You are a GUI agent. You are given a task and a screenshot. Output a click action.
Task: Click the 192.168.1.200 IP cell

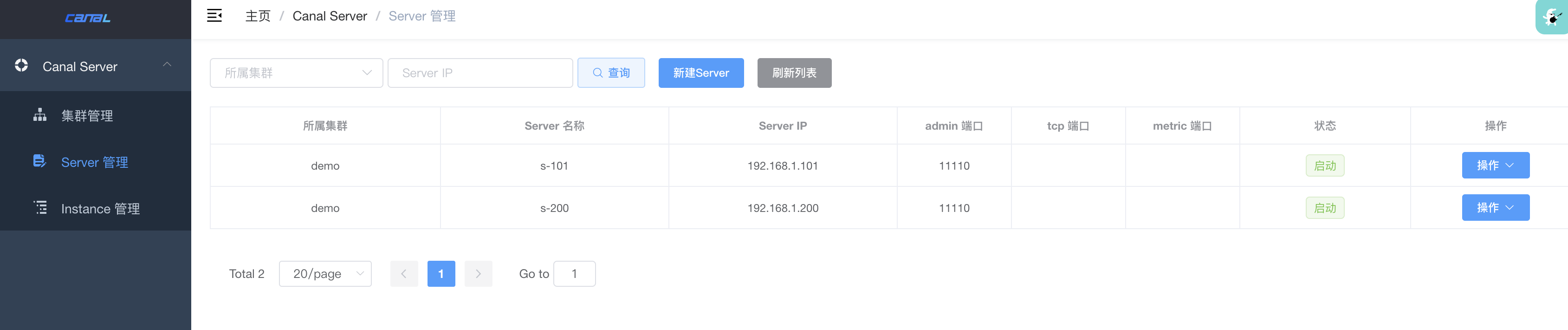782,207
